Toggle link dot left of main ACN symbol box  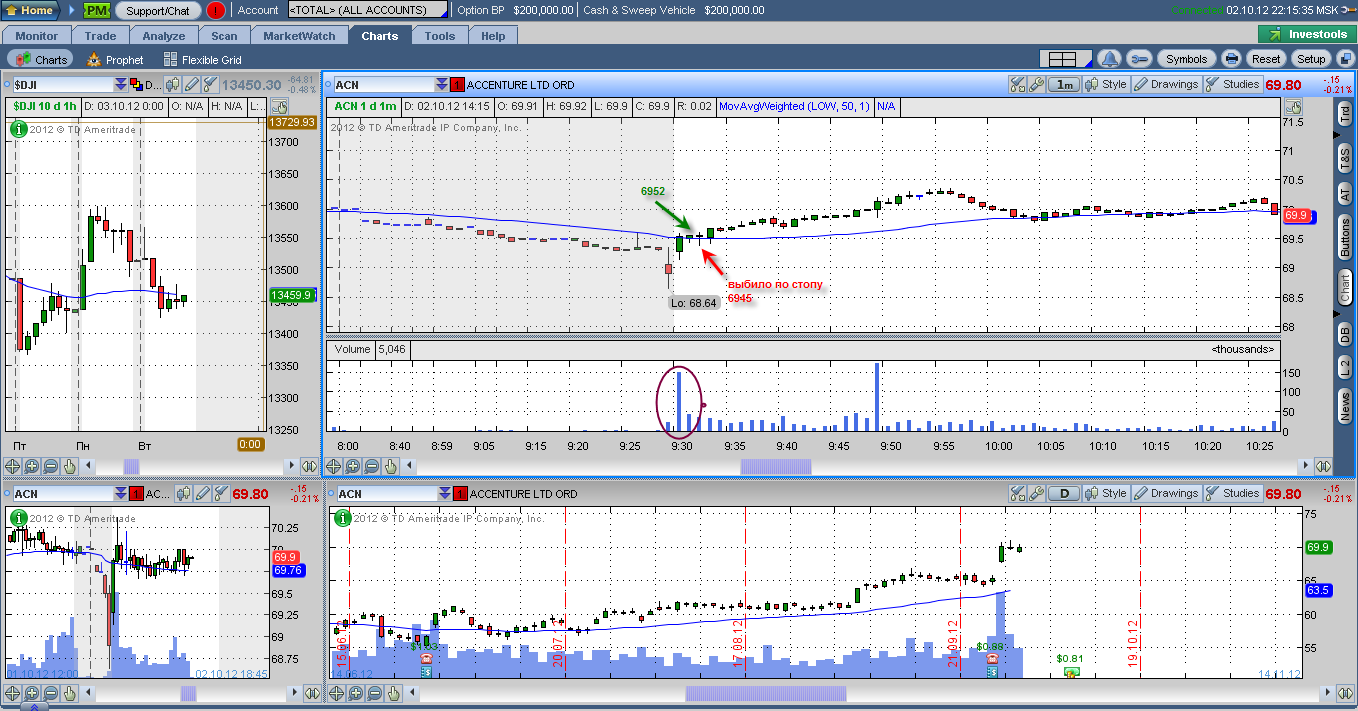point(328,85)
